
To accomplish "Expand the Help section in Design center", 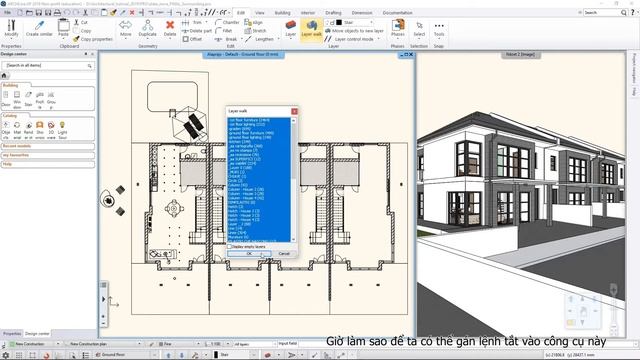I will click(x=48, y=164).
